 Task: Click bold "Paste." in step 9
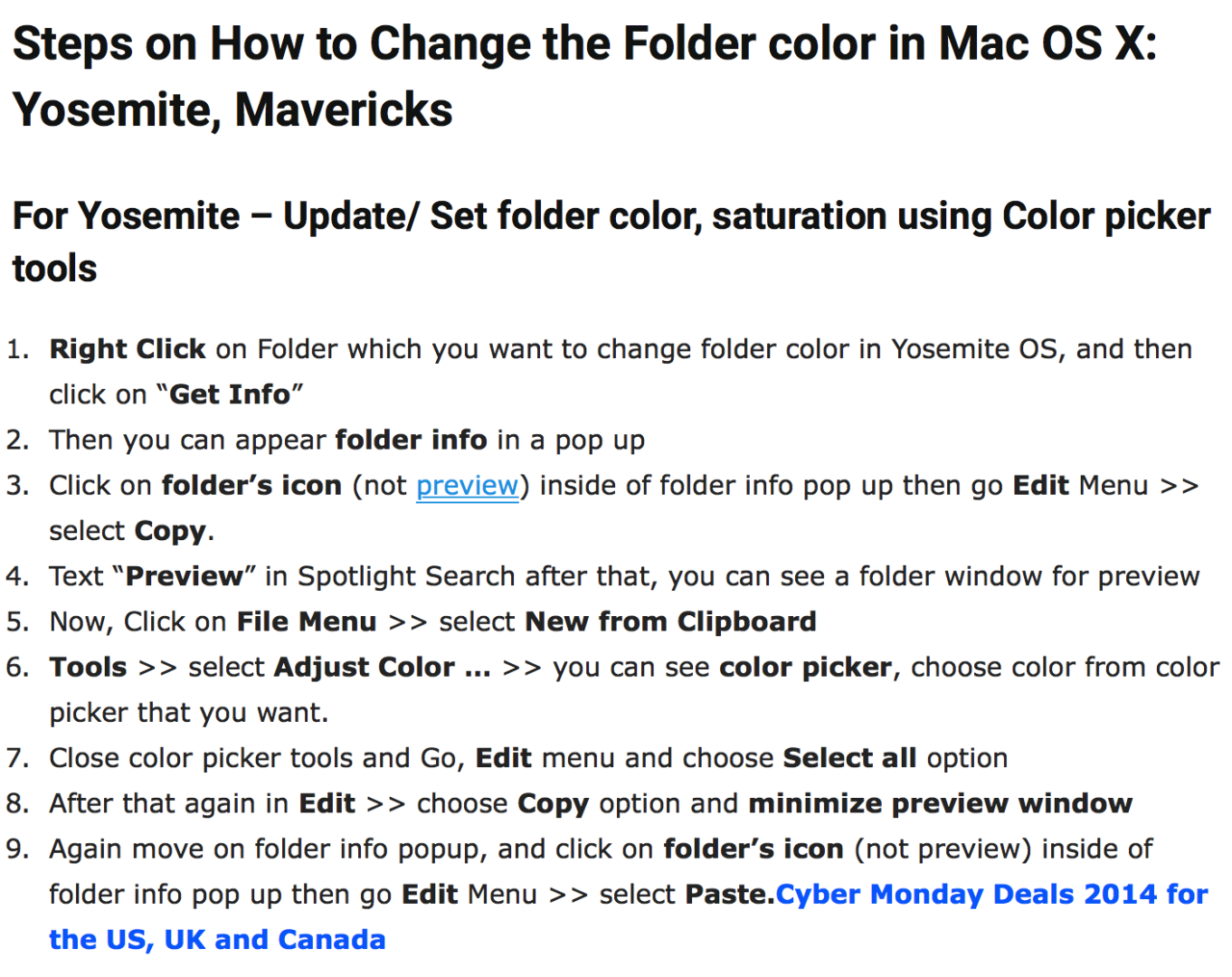click(729, 895)
